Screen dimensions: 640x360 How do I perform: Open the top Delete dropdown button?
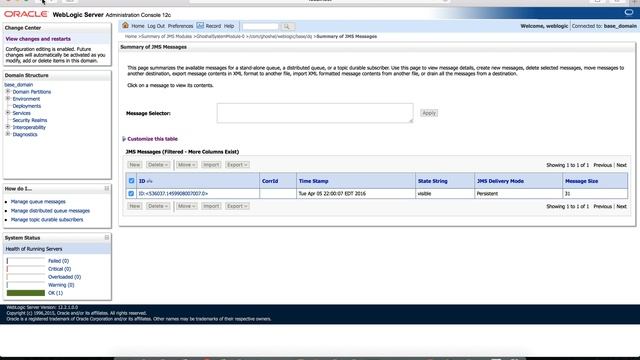coord(158,165)
